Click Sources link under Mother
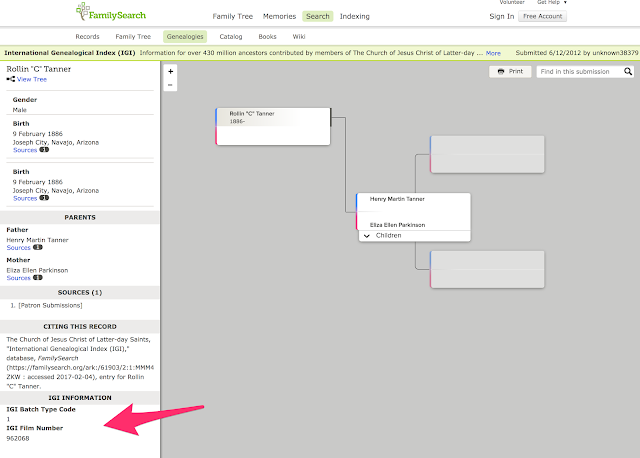 pos(18,278)
